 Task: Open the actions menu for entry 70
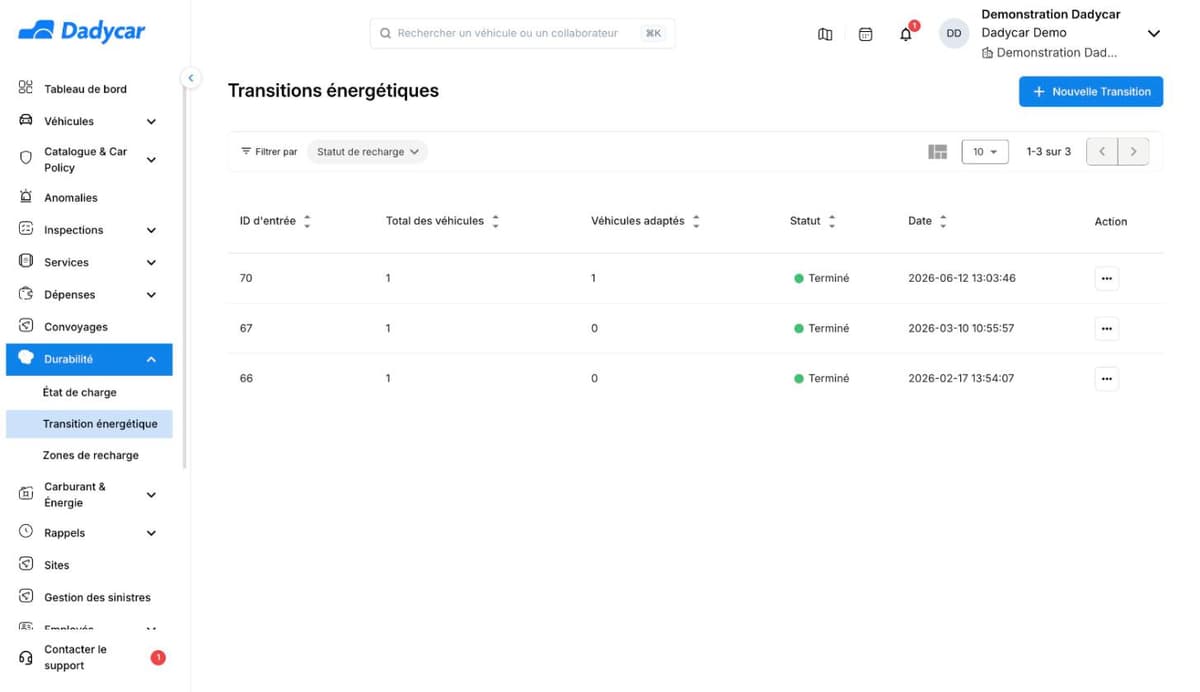coord(1106,278)
